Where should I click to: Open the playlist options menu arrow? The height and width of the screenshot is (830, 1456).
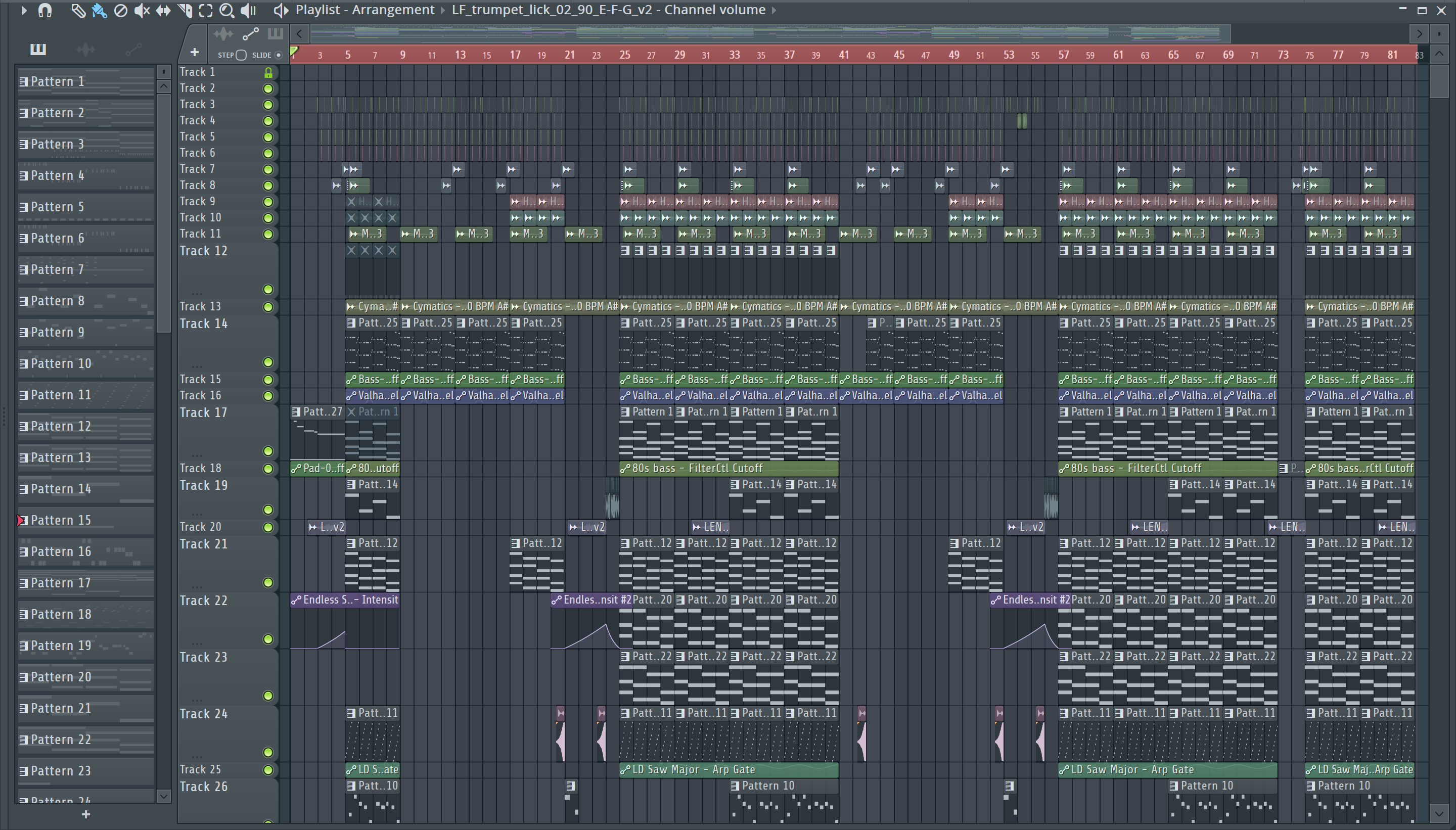[23, 10]
